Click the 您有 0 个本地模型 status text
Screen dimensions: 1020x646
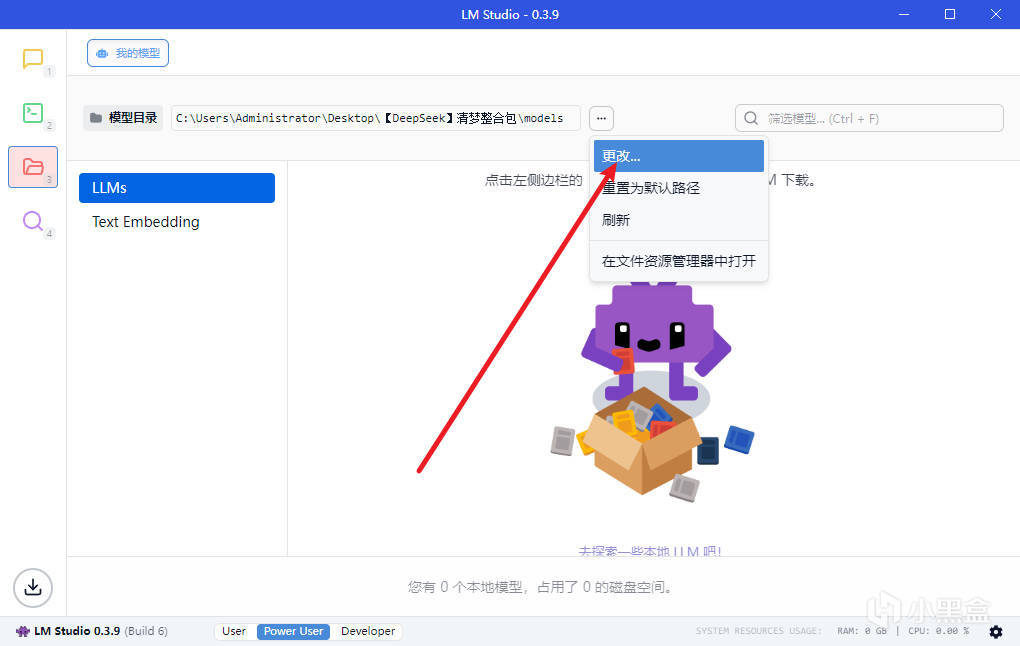[540, 587]
